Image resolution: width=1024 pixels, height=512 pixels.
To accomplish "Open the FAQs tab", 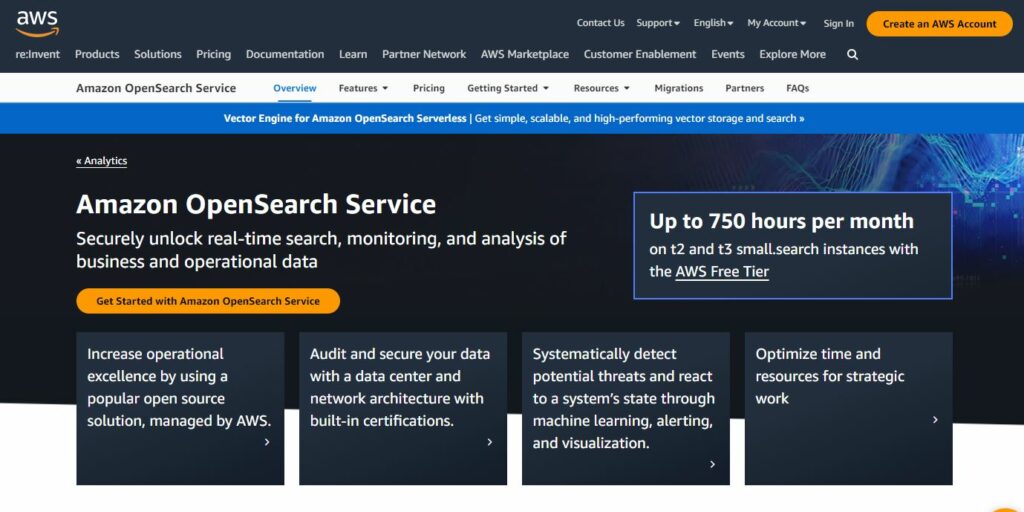I will 797,88.
